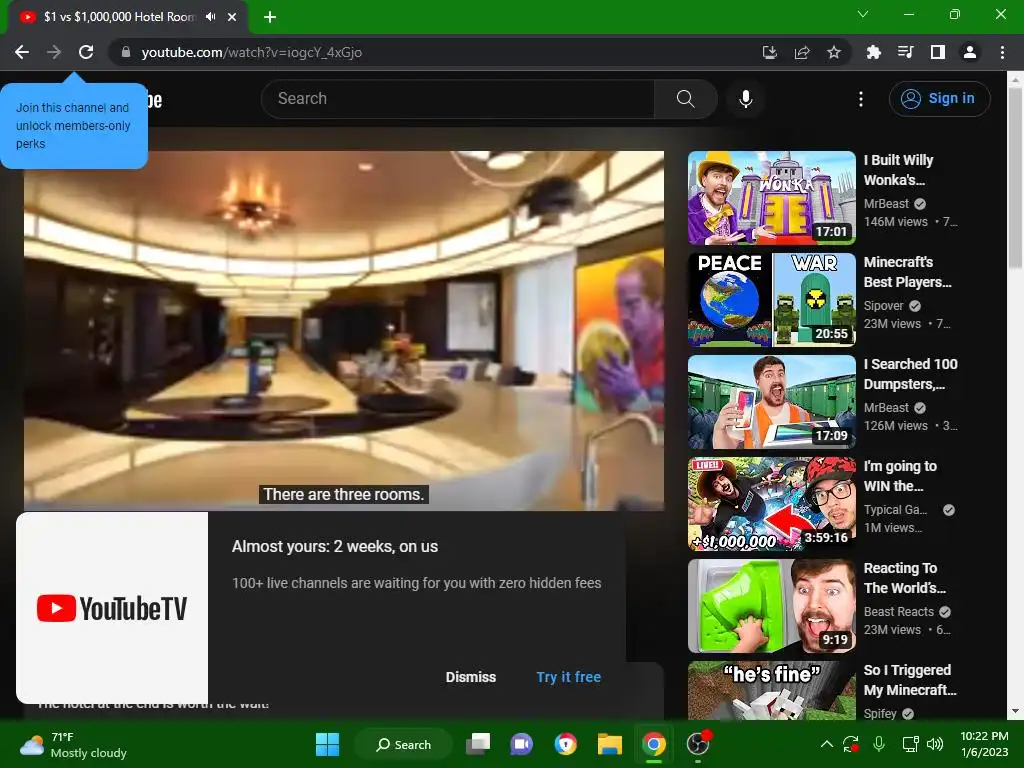Click the video player showing hotel room
The image size is (1024, 768).
[x=344, y=330]
